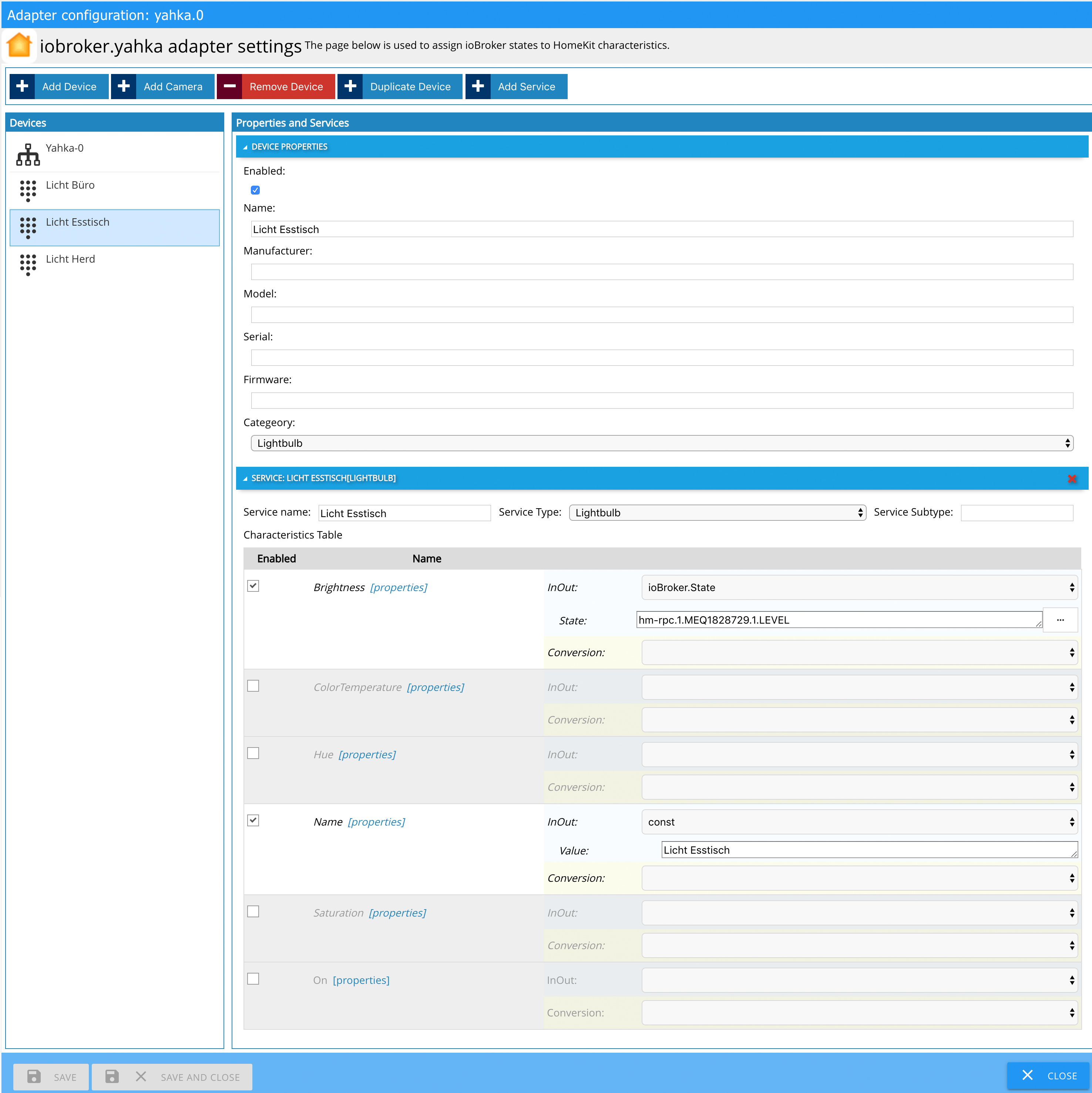Delete the Licht Esstisch service with the red X
Viewport: 1092px width, 1093px height.
(x=1072, y=479)
